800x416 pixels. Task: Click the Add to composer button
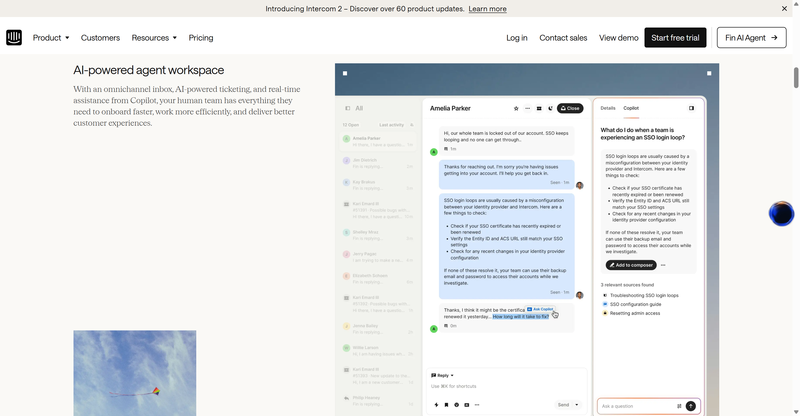(x=631, y=265)
